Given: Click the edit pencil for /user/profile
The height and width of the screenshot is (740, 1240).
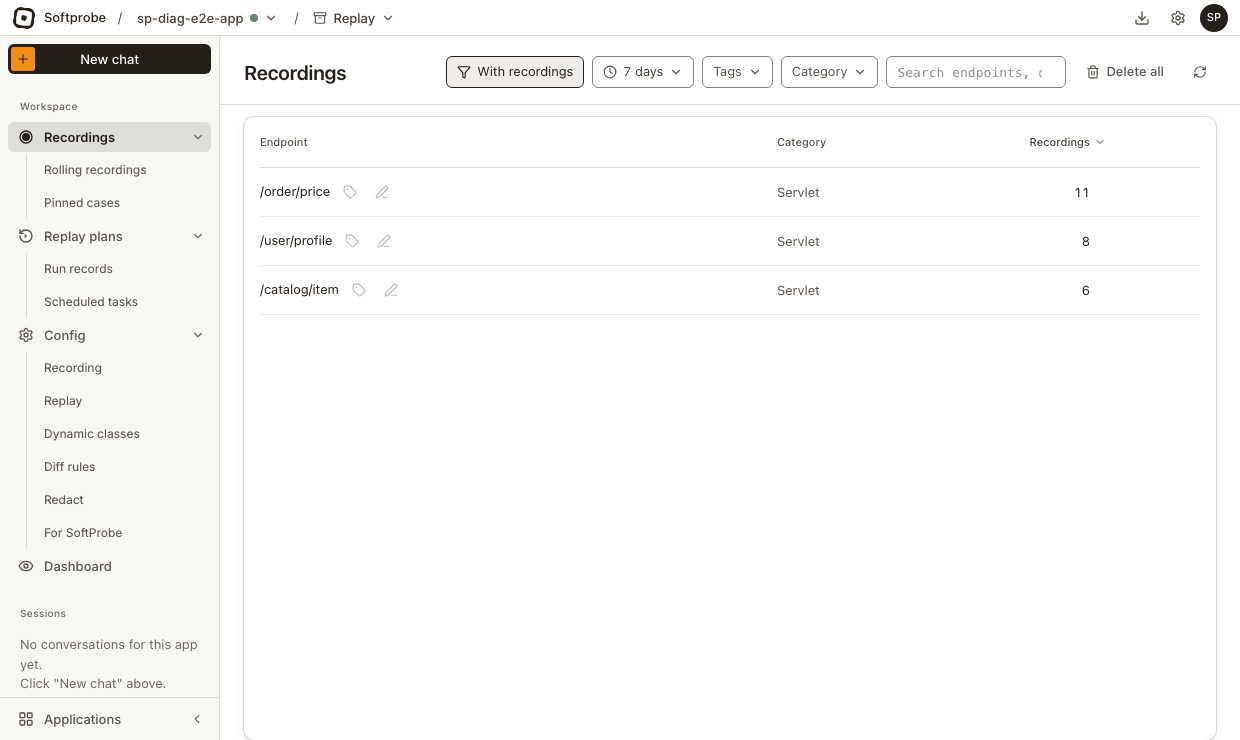Looking at the screenshot, I should pos(384,241).
